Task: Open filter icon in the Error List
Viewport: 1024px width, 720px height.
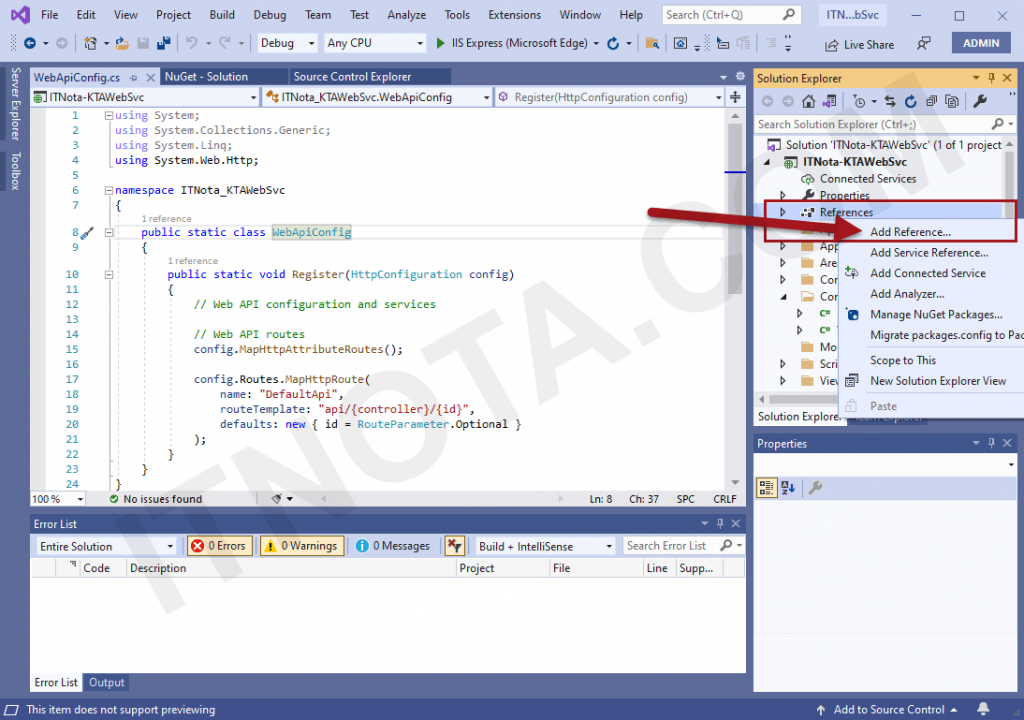Action: [455, 546]
